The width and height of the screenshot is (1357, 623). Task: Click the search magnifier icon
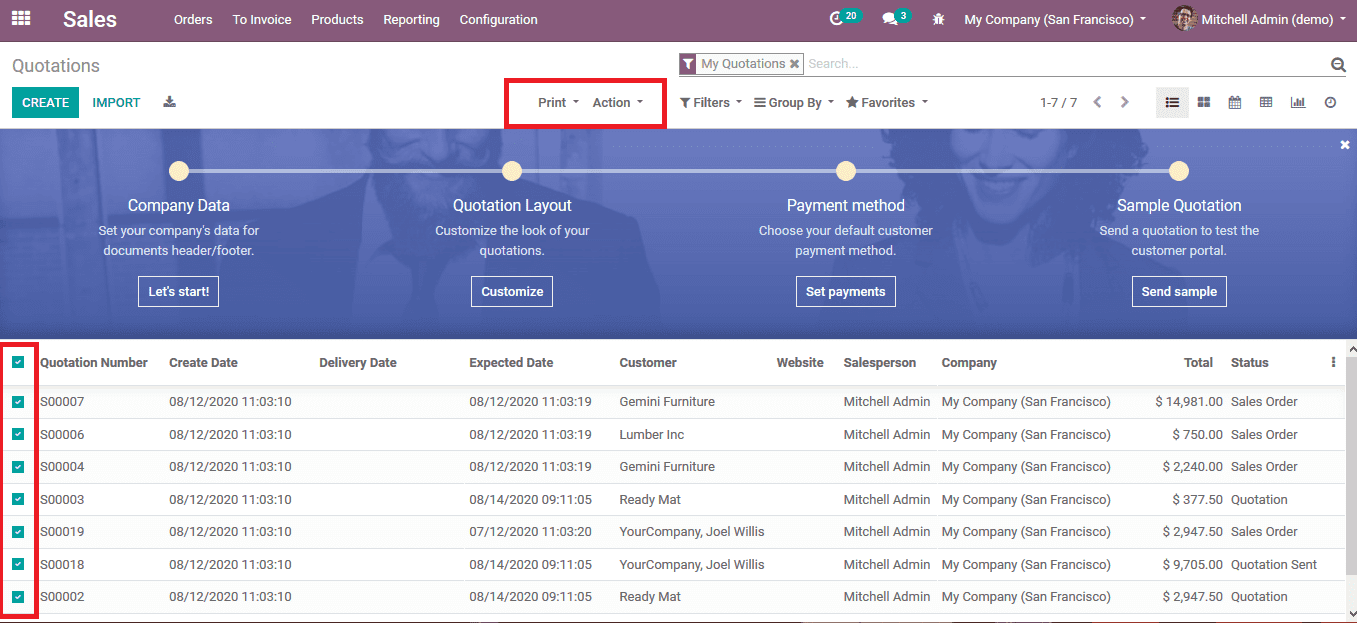click(x=1338, y=65)
